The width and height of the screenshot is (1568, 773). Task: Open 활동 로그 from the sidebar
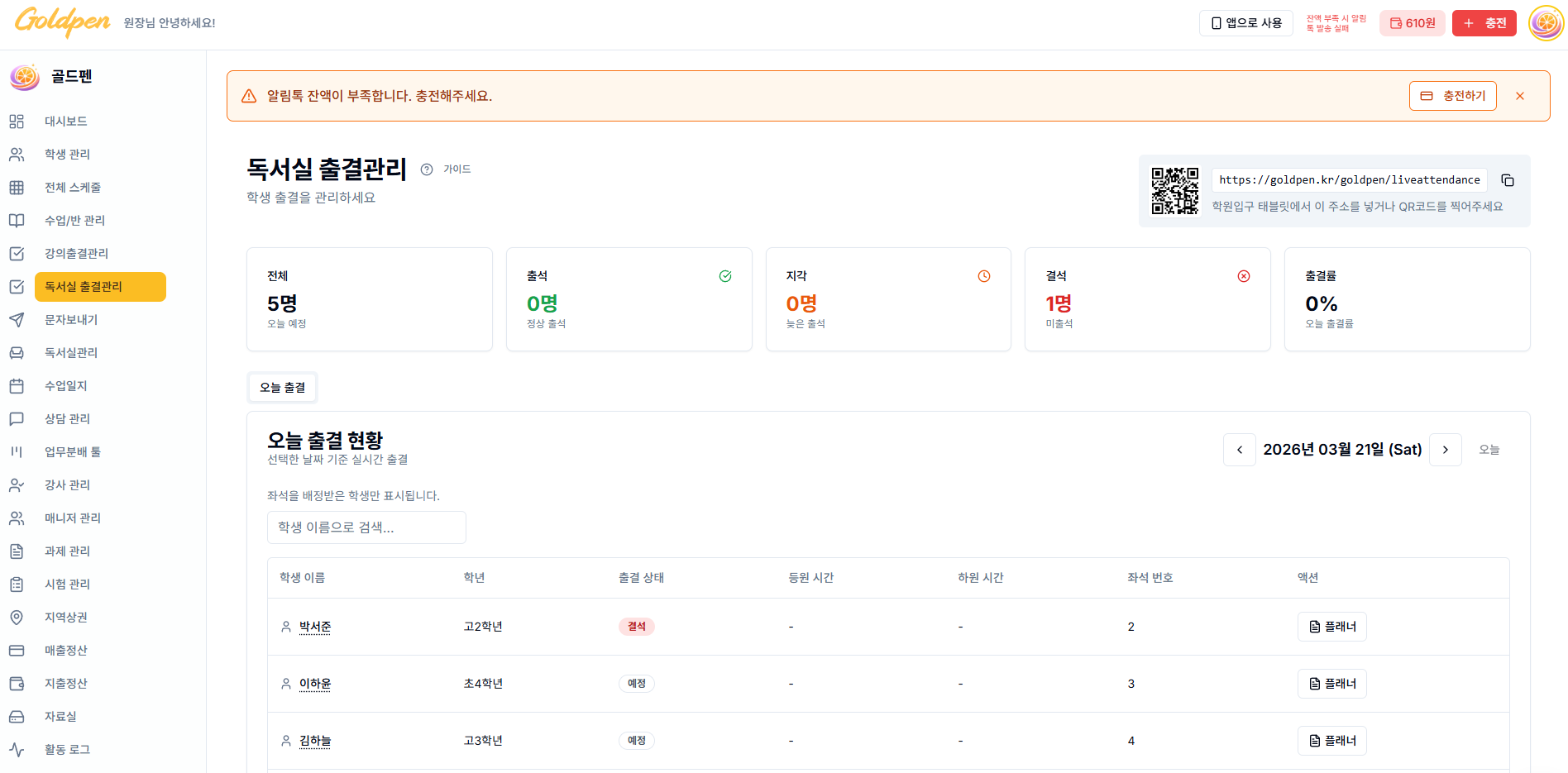[x=69, y=750]
